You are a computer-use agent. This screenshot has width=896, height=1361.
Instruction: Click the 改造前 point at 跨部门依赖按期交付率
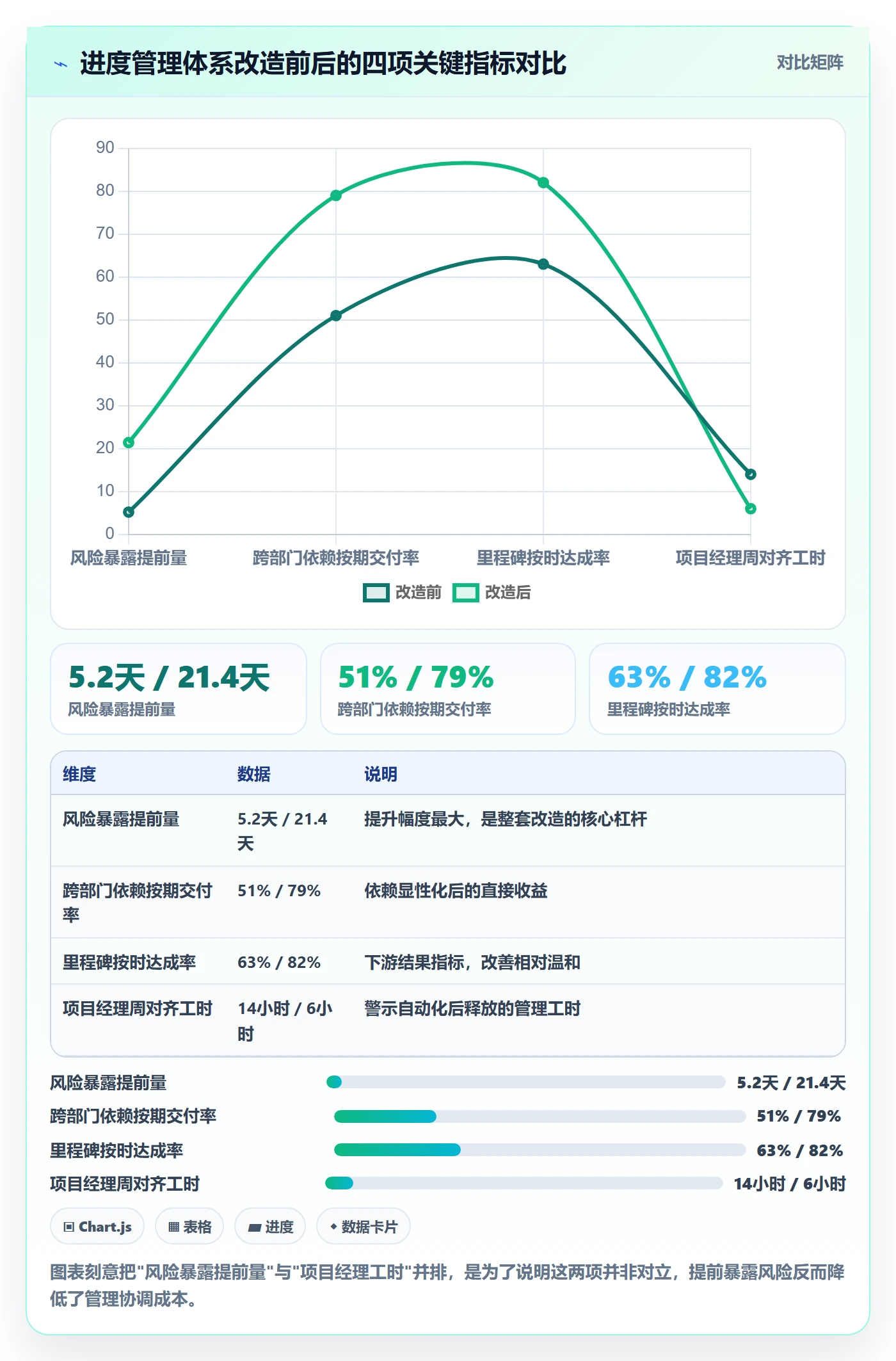click(x=336, y=316)
